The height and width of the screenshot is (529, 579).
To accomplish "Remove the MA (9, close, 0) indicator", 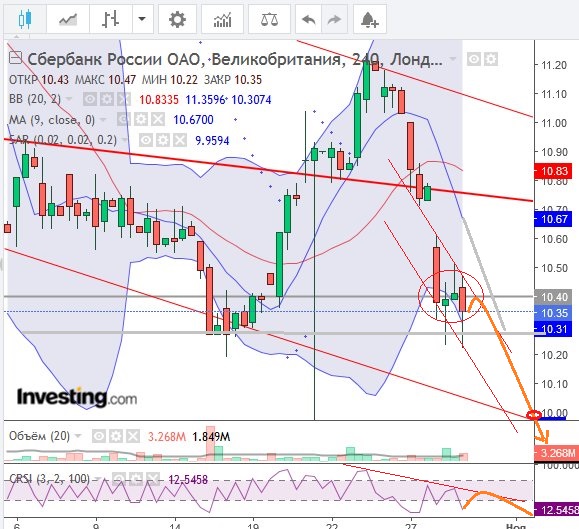I will coord(158,120).
